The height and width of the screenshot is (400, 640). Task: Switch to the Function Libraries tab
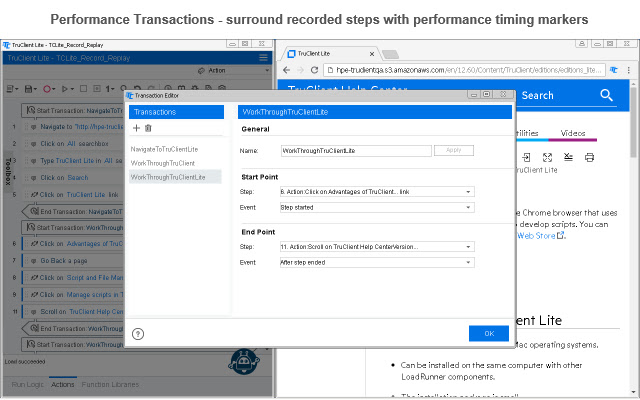click(110, 384)
